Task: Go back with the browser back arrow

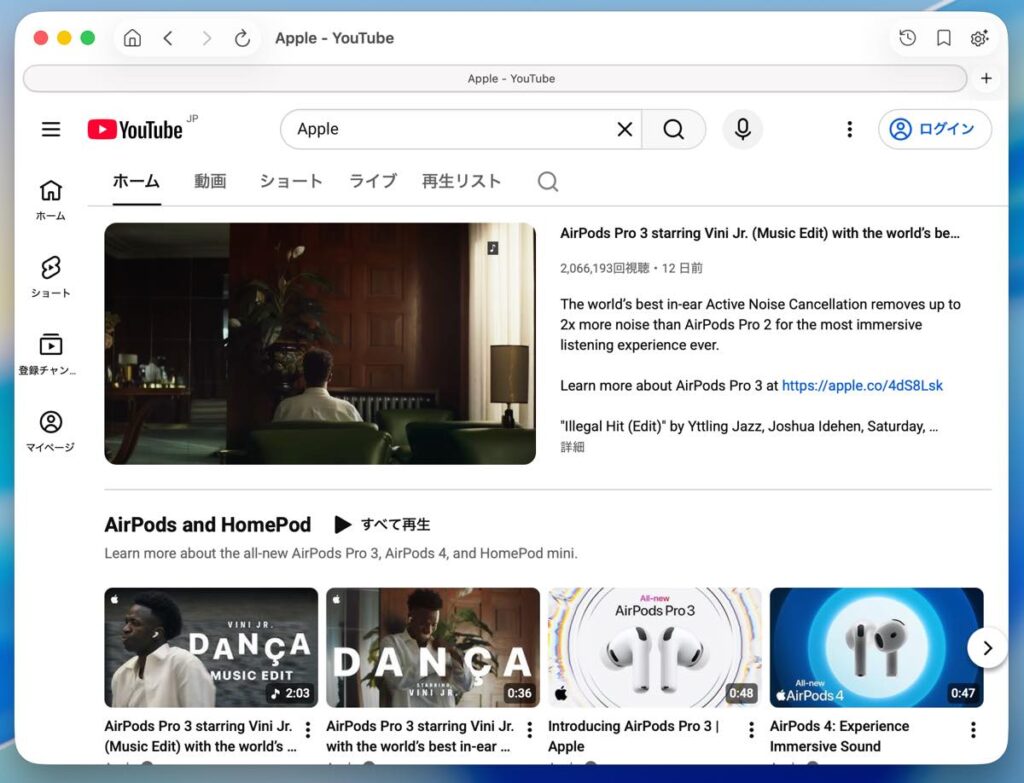Action: click(x=168, y=38)
